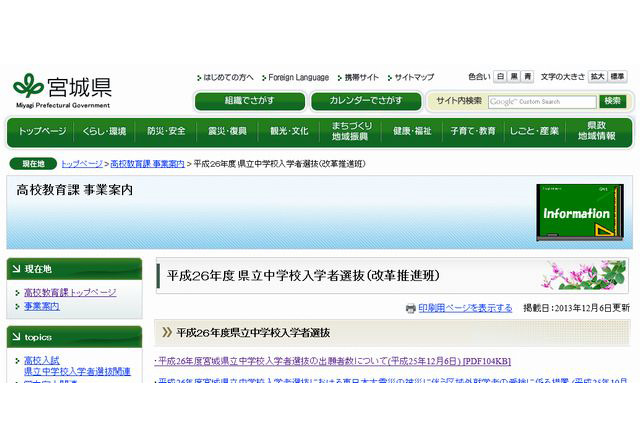Select the blue (青) color scheme
Viewport: 640px width, 426px height.
[x=528, y=77]
